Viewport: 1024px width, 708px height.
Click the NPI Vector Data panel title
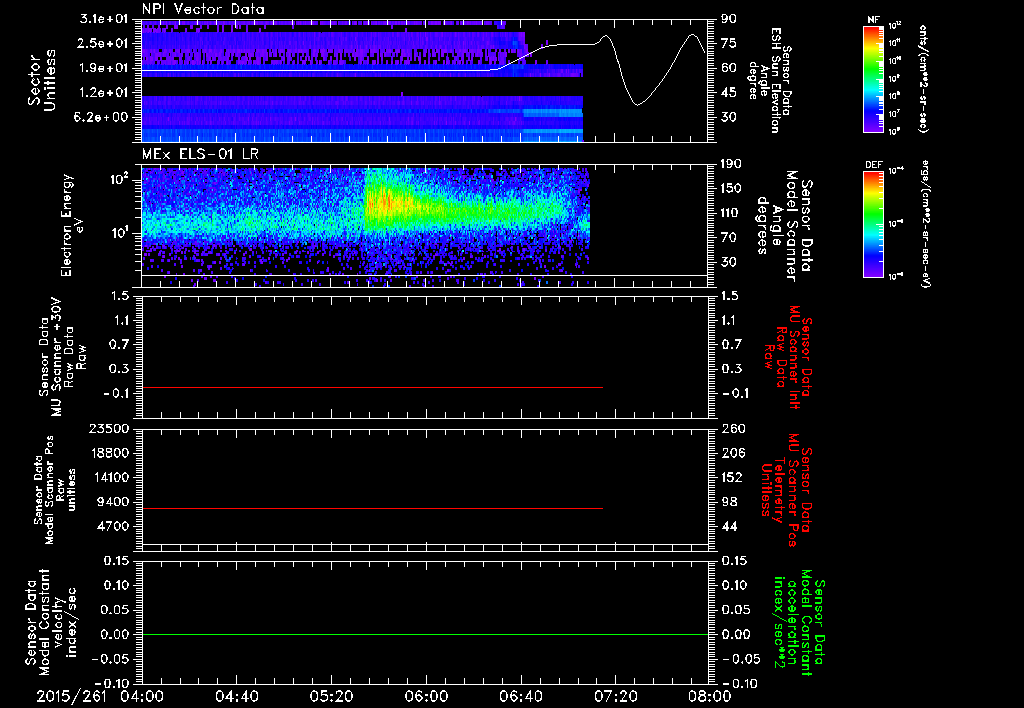[203, 9]
